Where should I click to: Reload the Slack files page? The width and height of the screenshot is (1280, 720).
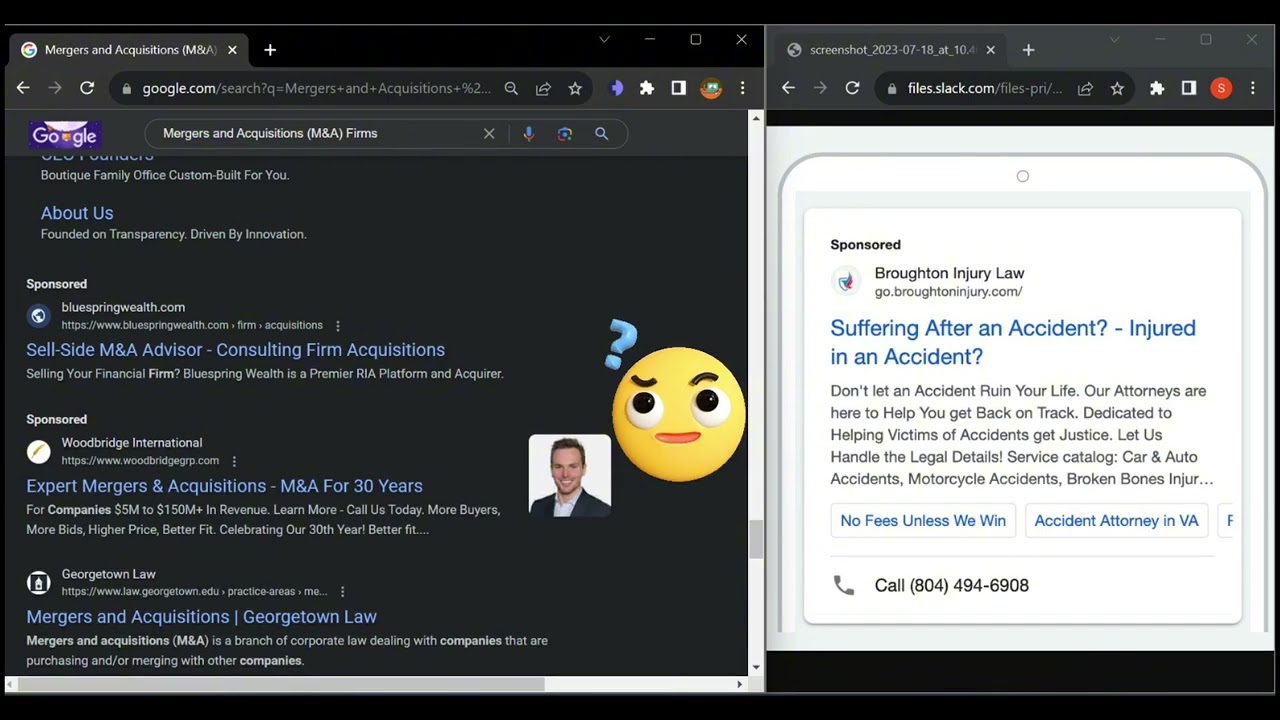coord(852,88)
